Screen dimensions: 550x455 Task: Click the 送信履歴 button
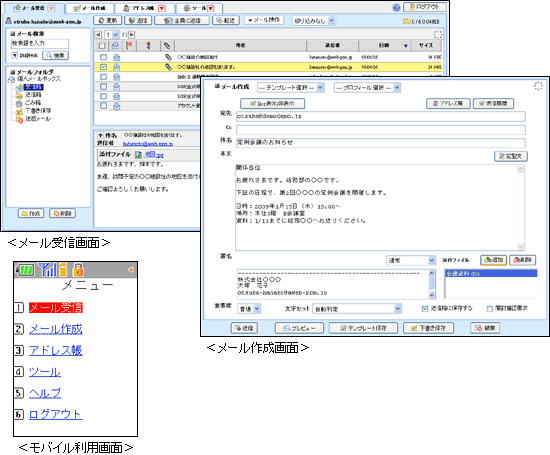click(x=494, y=103)
